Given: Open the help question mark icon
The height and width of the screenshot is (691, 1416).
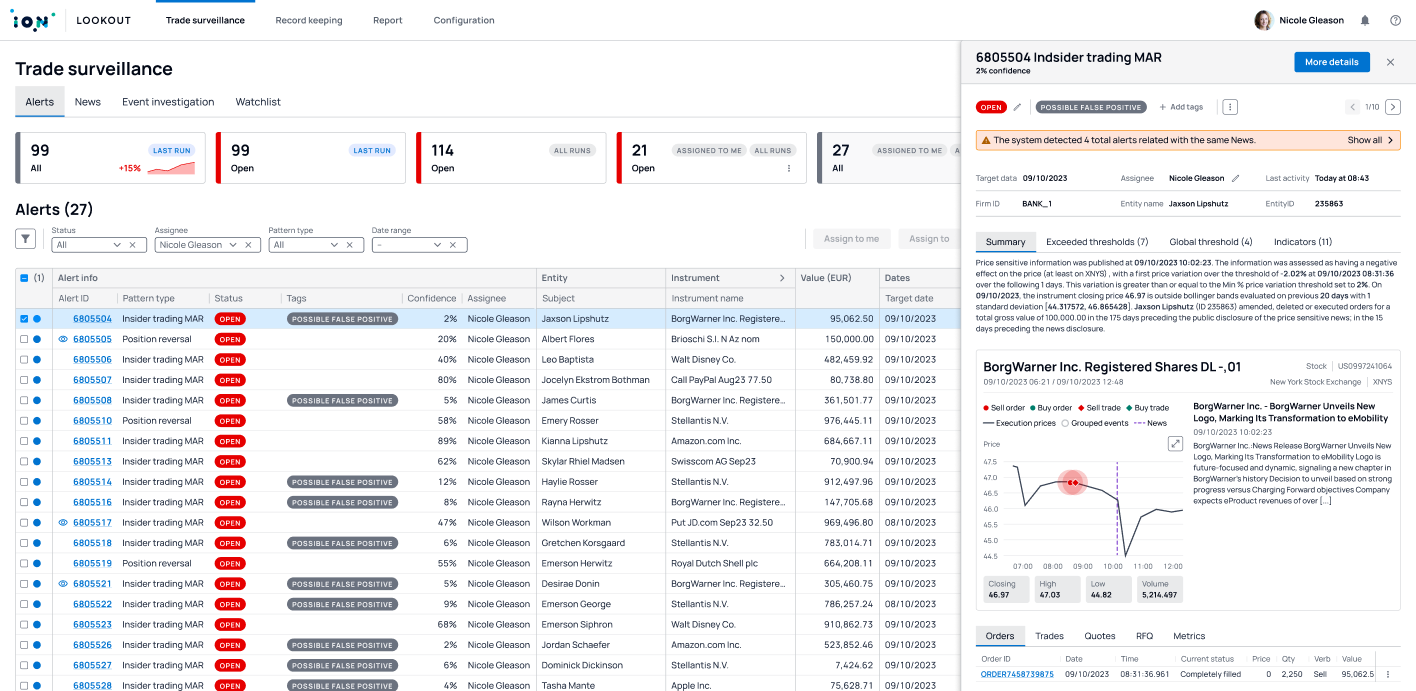Looking at the screenshot, I should click(1395, 20).
